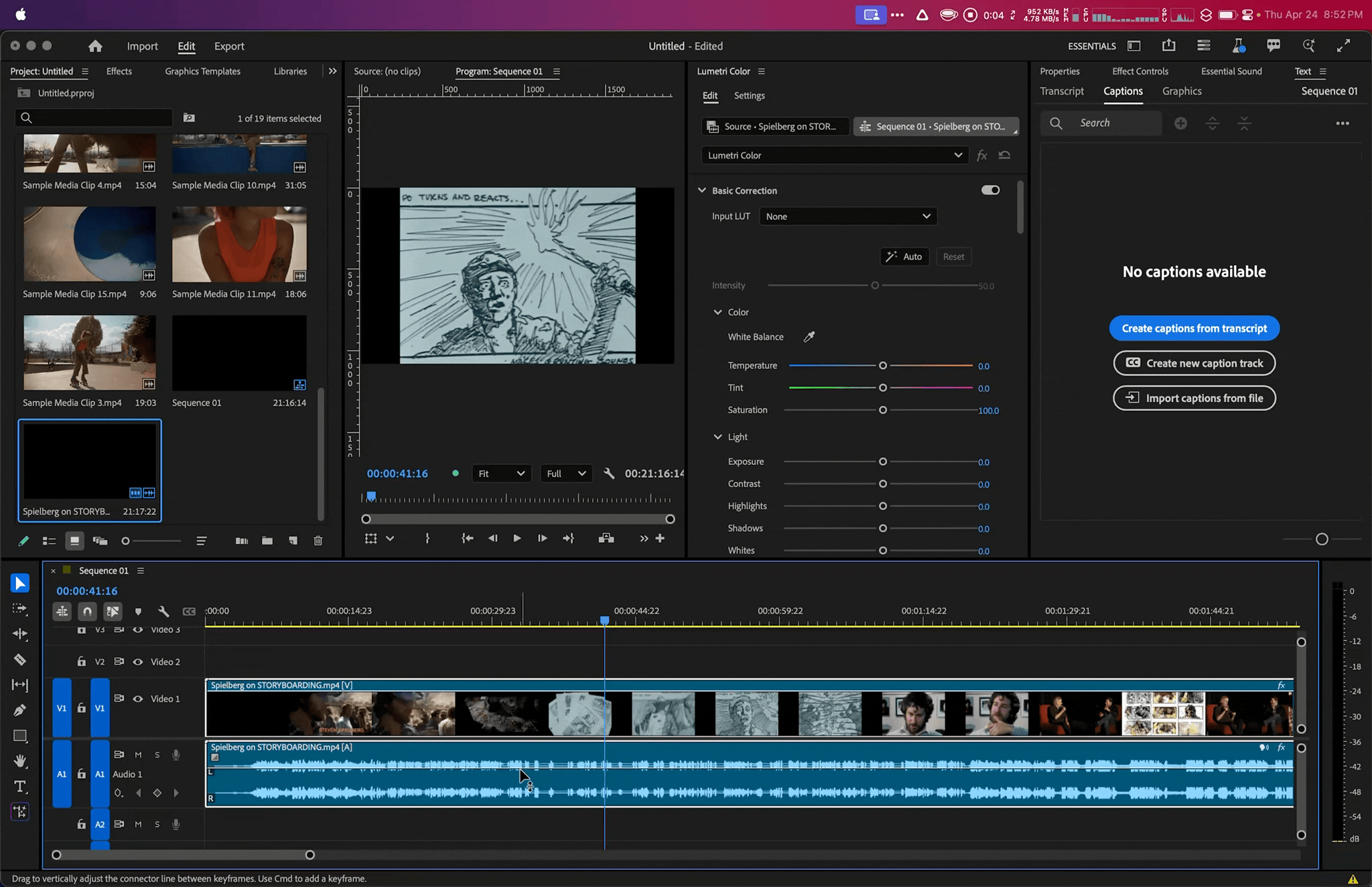This screenshot has height=887, width=1372.
Task: Select the Razor tool in timeline toolbar
Action: click(20, 660)
